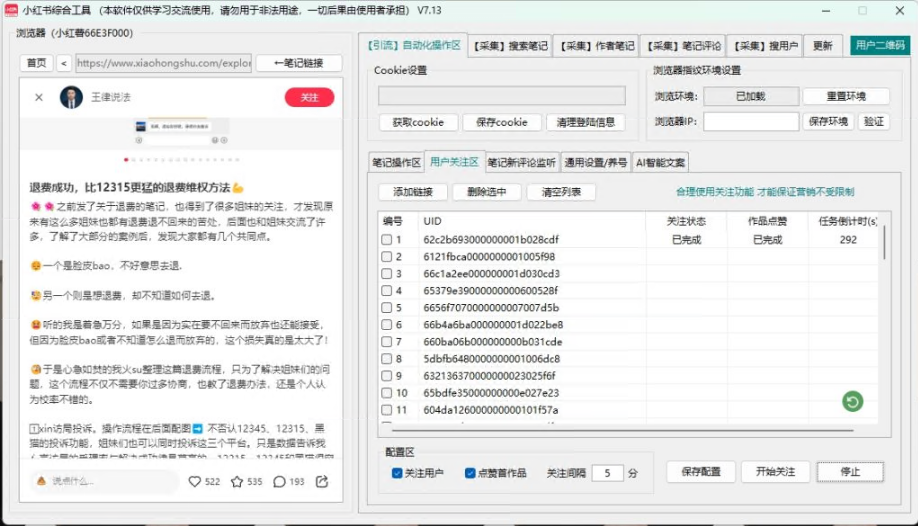Tick the checkbox for row 4
918x526 pixels.
(386, 291)
